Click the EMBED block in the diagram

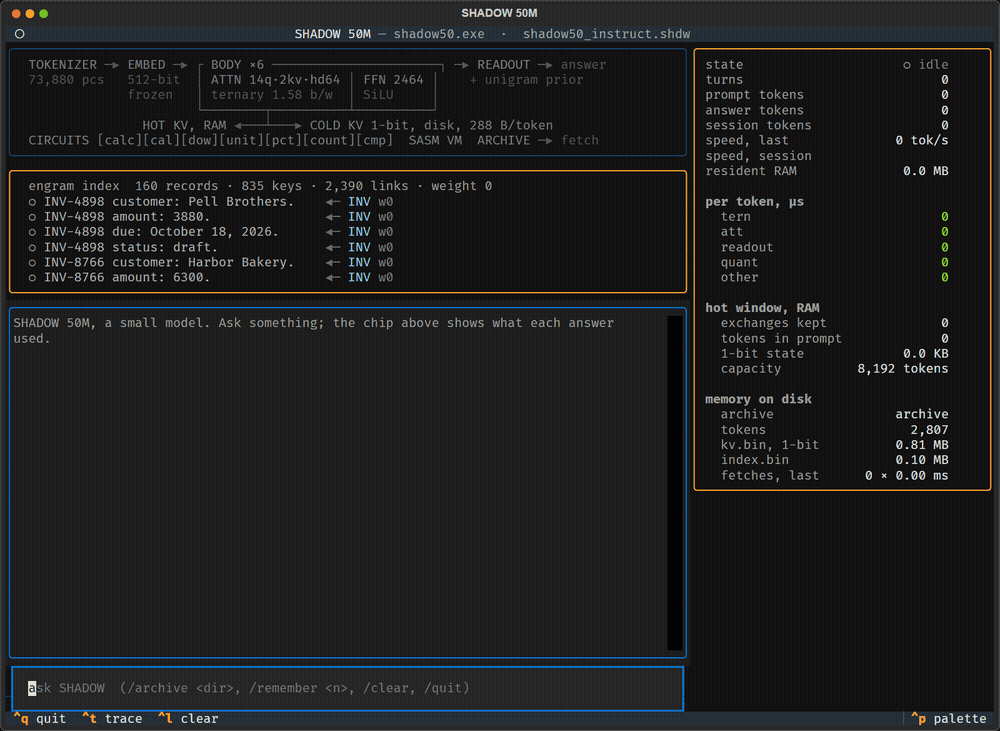pos(146,65)
